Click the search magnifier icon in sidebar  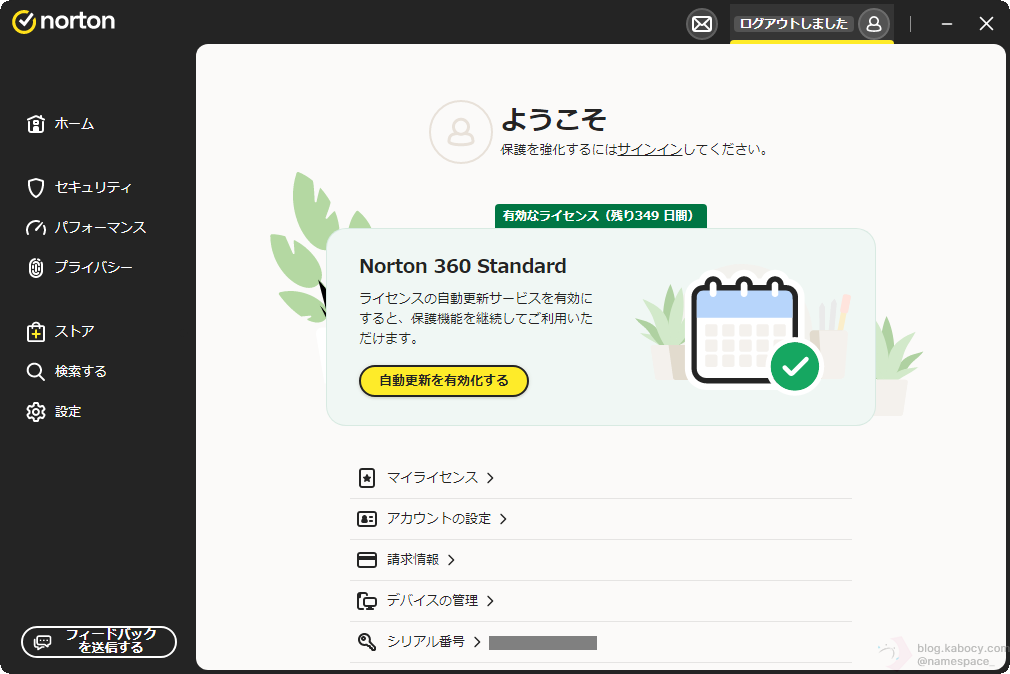pyautogui.click(x=36, y=372)
